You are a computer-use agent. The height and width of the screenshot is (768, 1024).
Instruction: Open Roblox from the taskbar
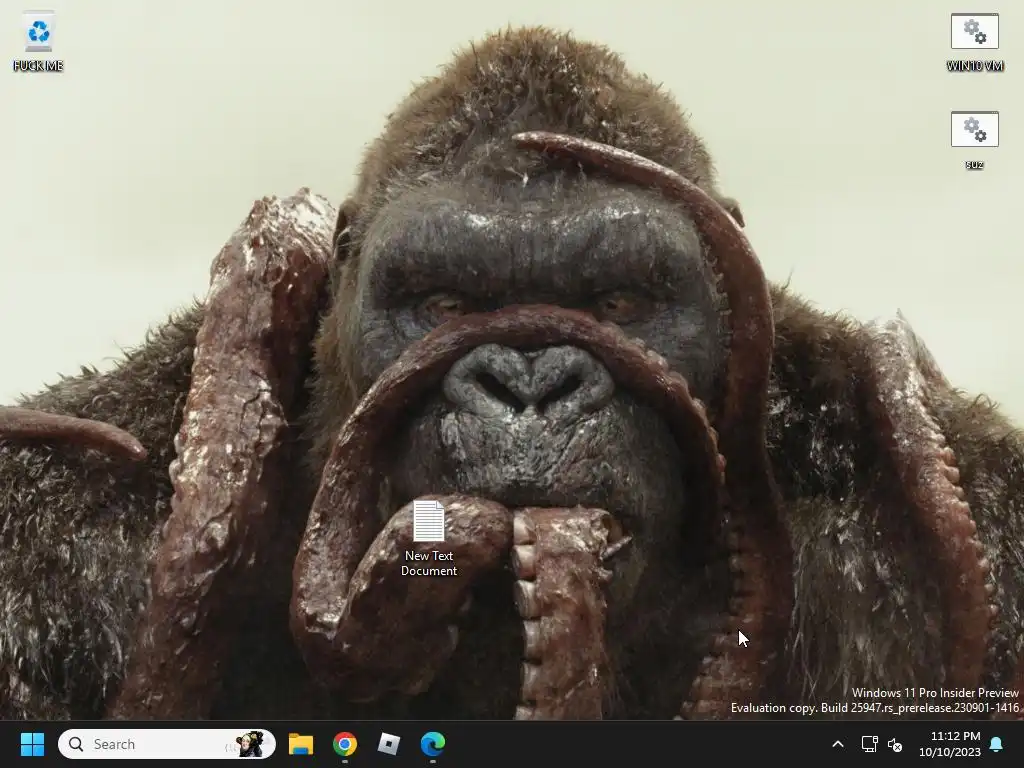(389, 744)
